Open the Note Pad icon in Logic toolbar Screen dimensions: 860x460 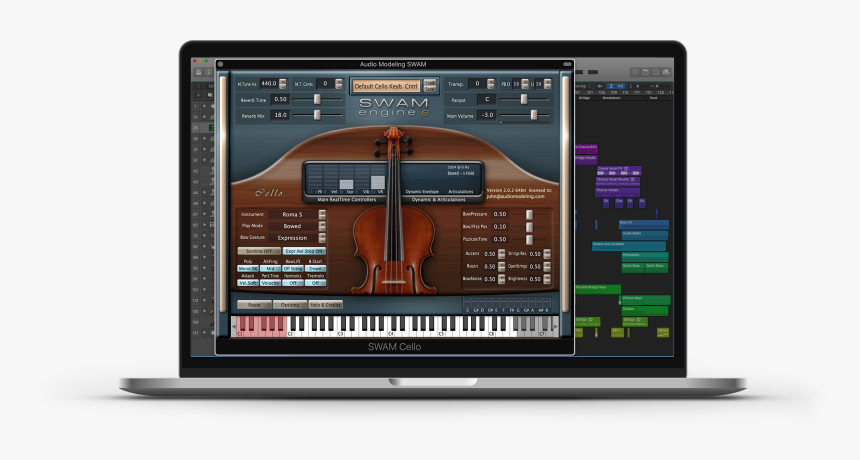point(646,72)
